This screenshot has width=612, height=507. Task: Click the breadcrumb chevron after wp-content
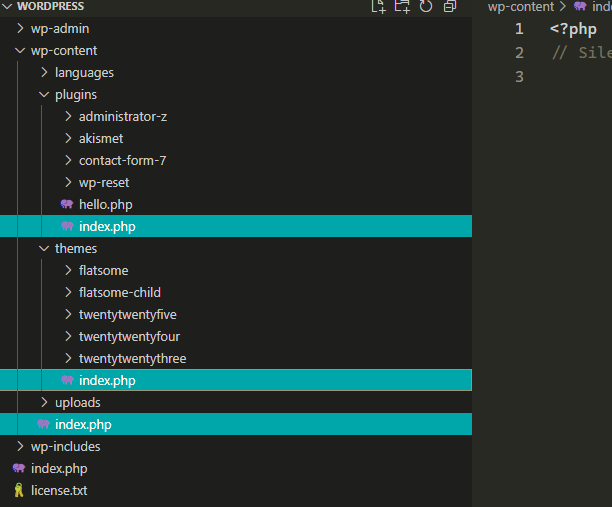click(x=563, y=6)
